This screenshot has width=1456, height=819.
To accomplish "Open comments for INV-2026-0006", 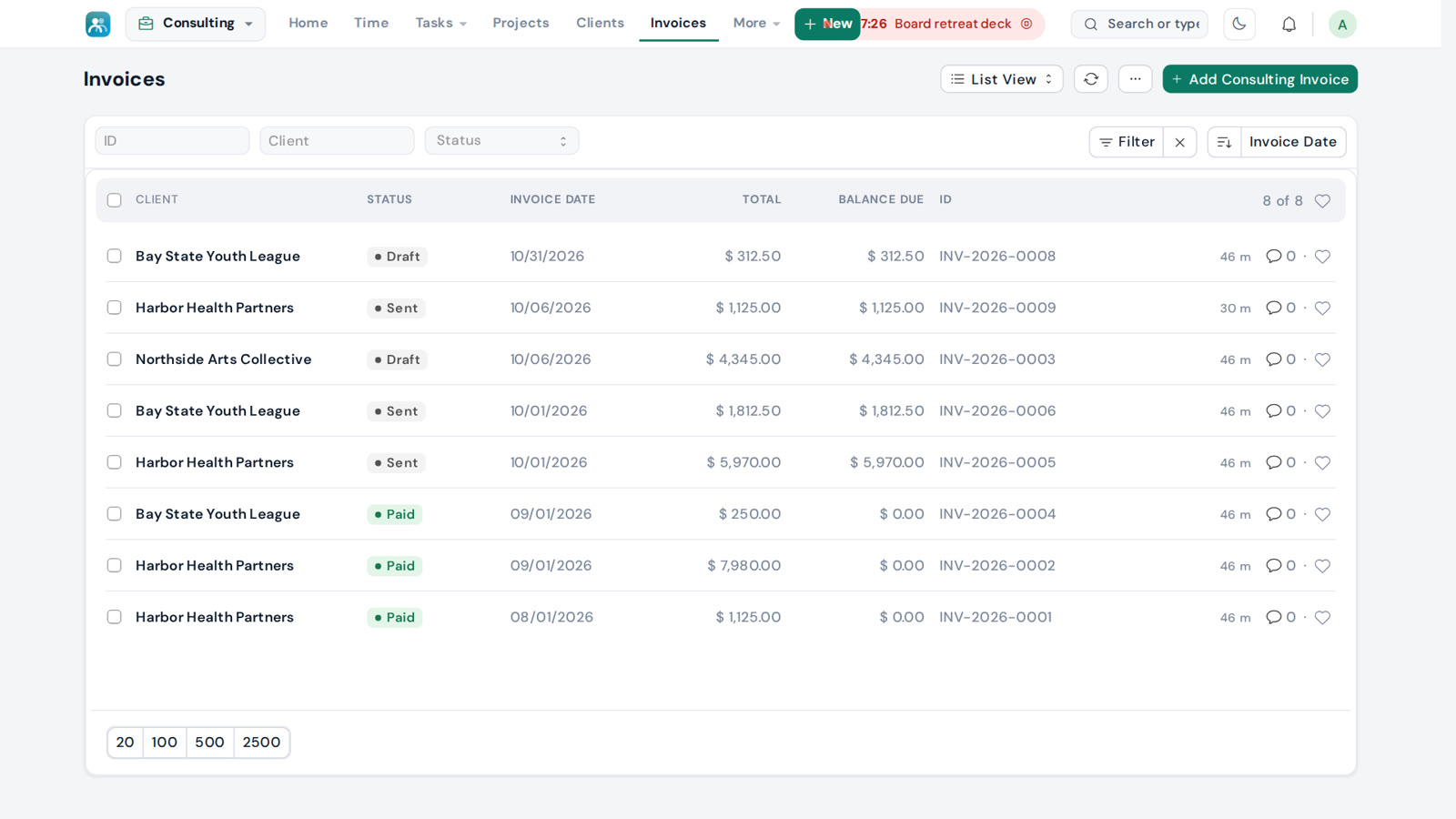I will click(x=1280, y=411).
